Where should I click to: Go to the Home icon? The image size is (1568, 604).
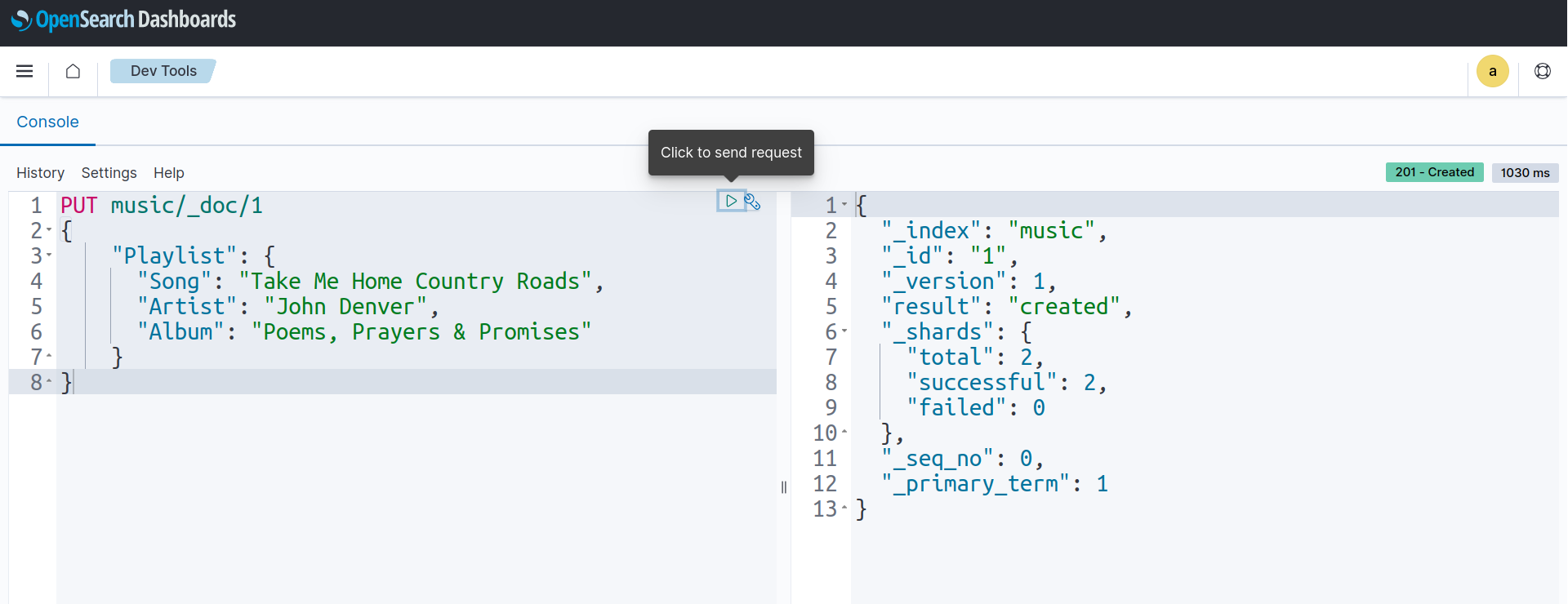[x=73, y=71]
